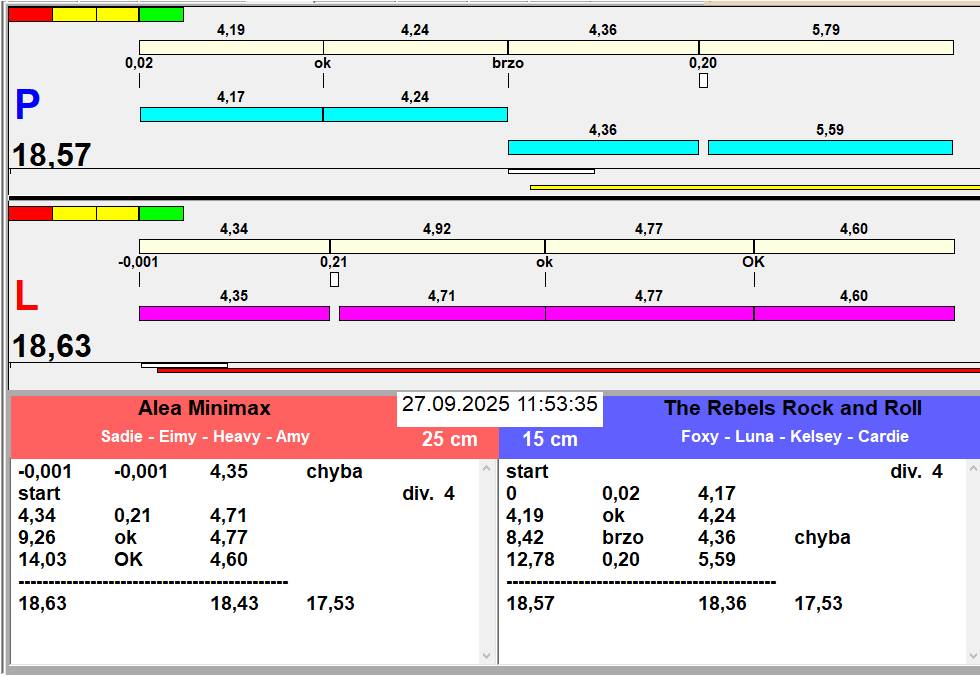Screen dimensions: 980x676
Task: Click the red start light in lane L
Action: click(x=31, y=213)
